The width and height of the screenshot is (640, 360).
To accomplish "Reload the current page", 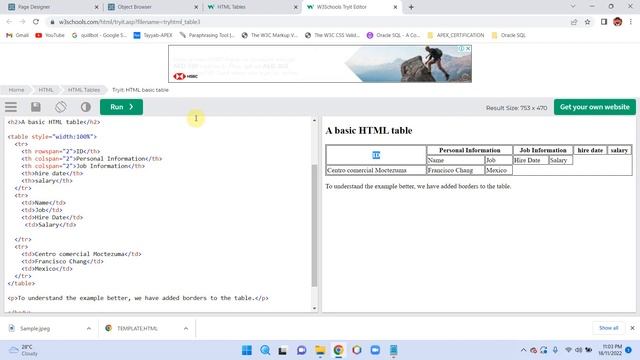I will (x=36, y=22).
